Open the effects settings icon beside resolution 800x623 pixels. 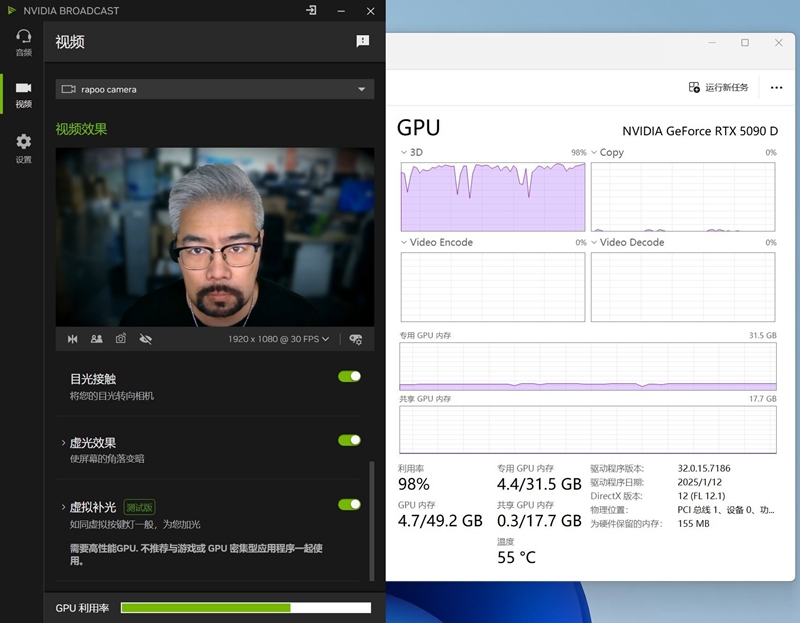[x=355, y=339]
